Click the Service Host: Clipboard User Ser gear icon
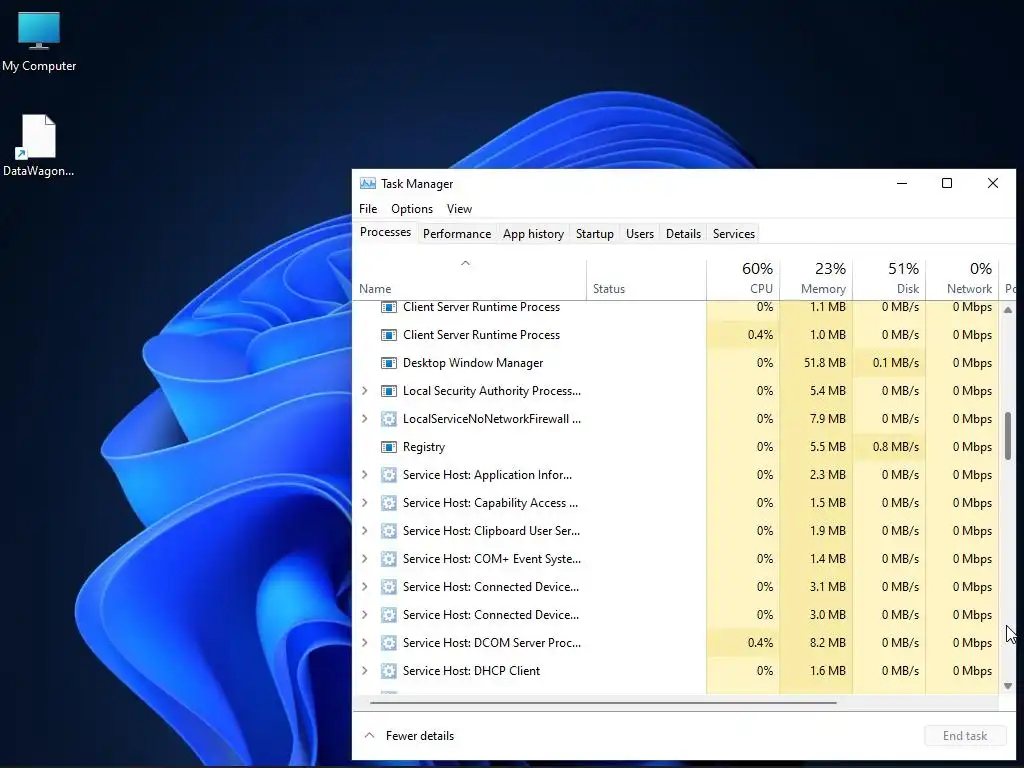 [x=389, y=531]
